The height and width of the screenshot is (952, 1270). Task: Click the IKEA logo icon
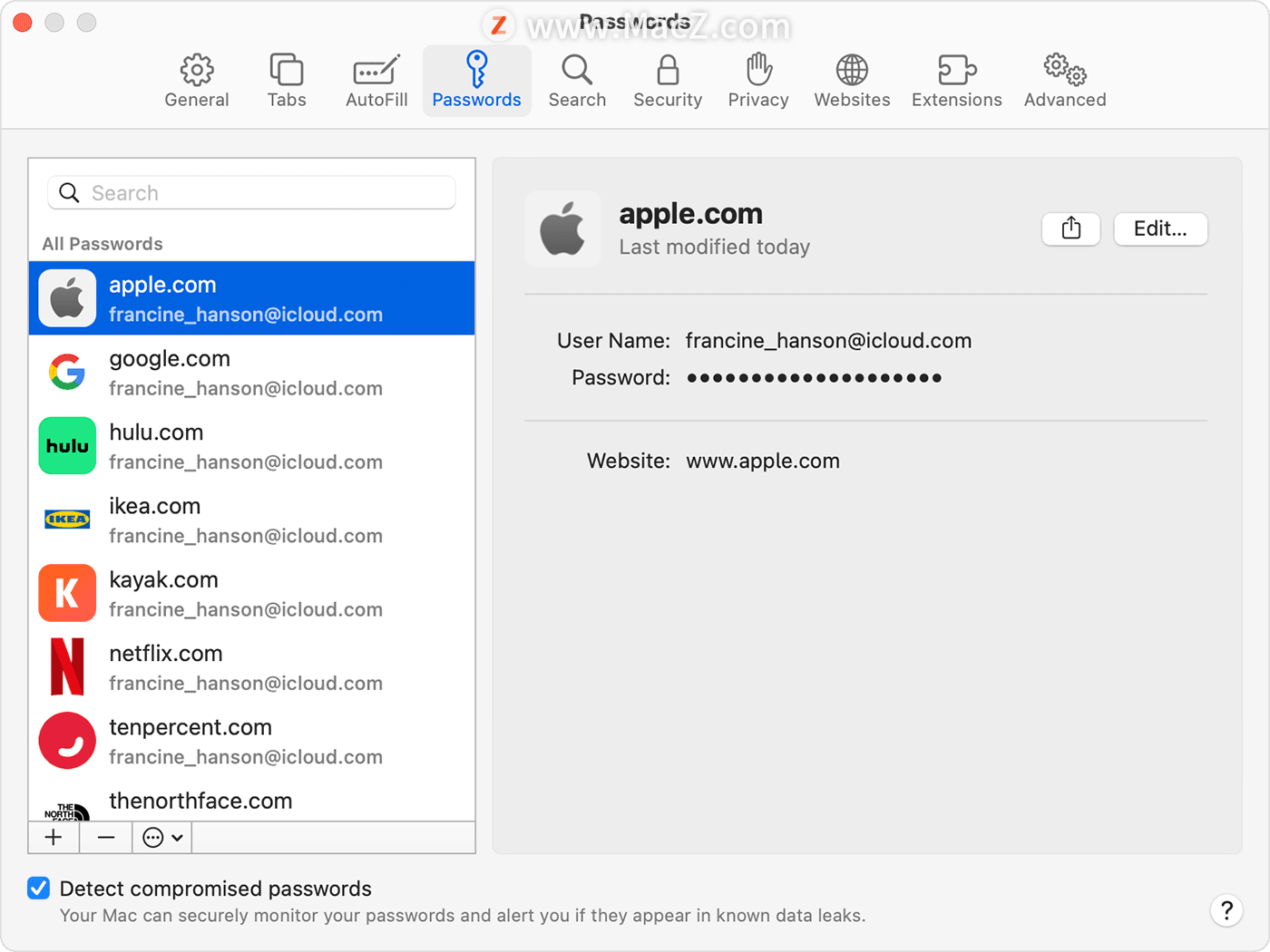[67, 520]
